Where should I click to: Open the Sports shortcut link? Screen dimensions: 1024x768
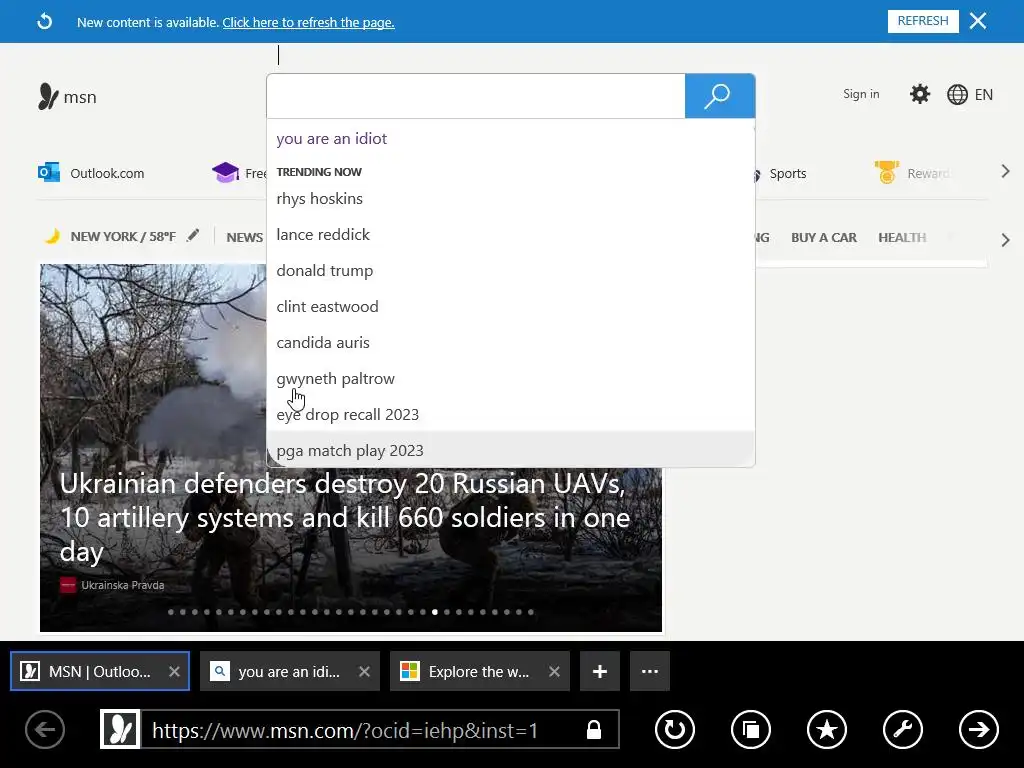[x=788, y=174]
